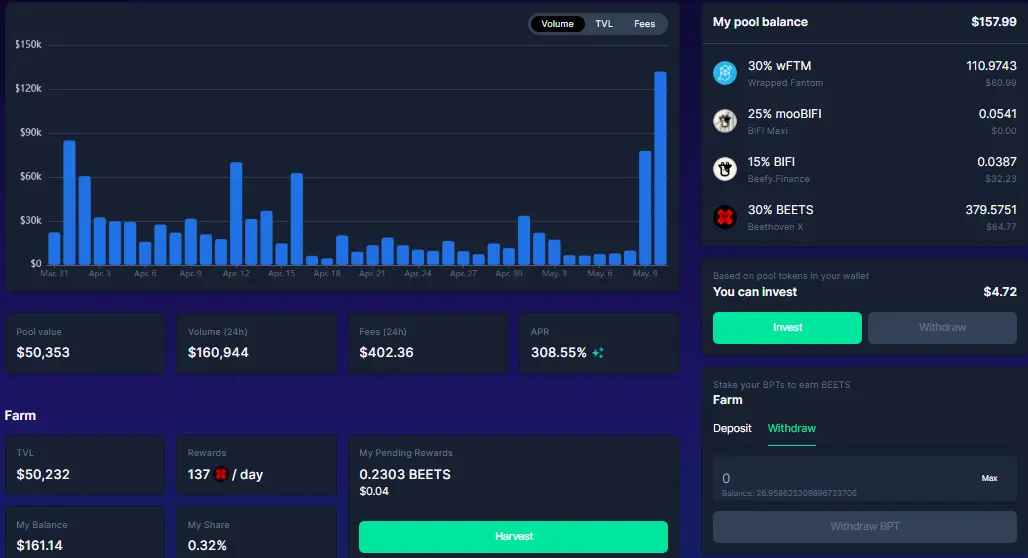Image resolution: width=1028 pixels, height=558 pixels.
Task: Click the tallest volume bar at May 9
Action: [660, 169]
